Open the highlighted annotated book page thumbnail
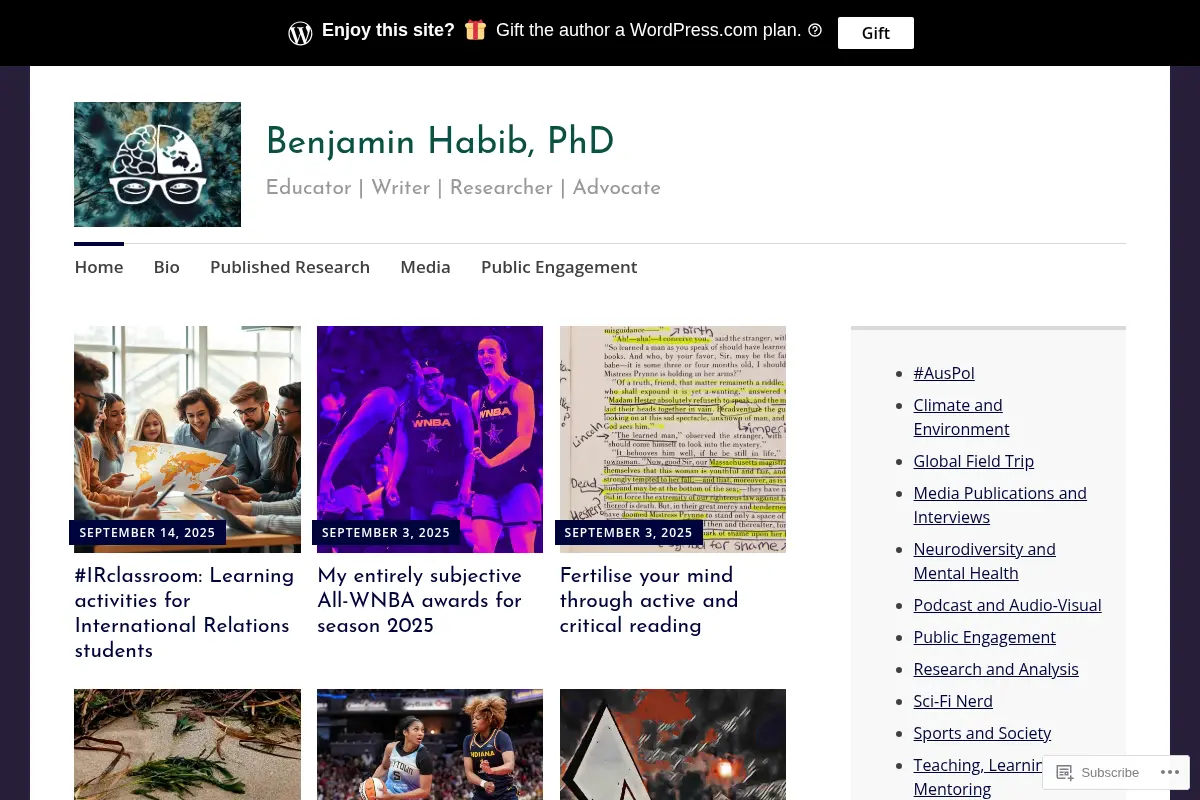Viewport: 1200px width, 800px height. (673, 439)
